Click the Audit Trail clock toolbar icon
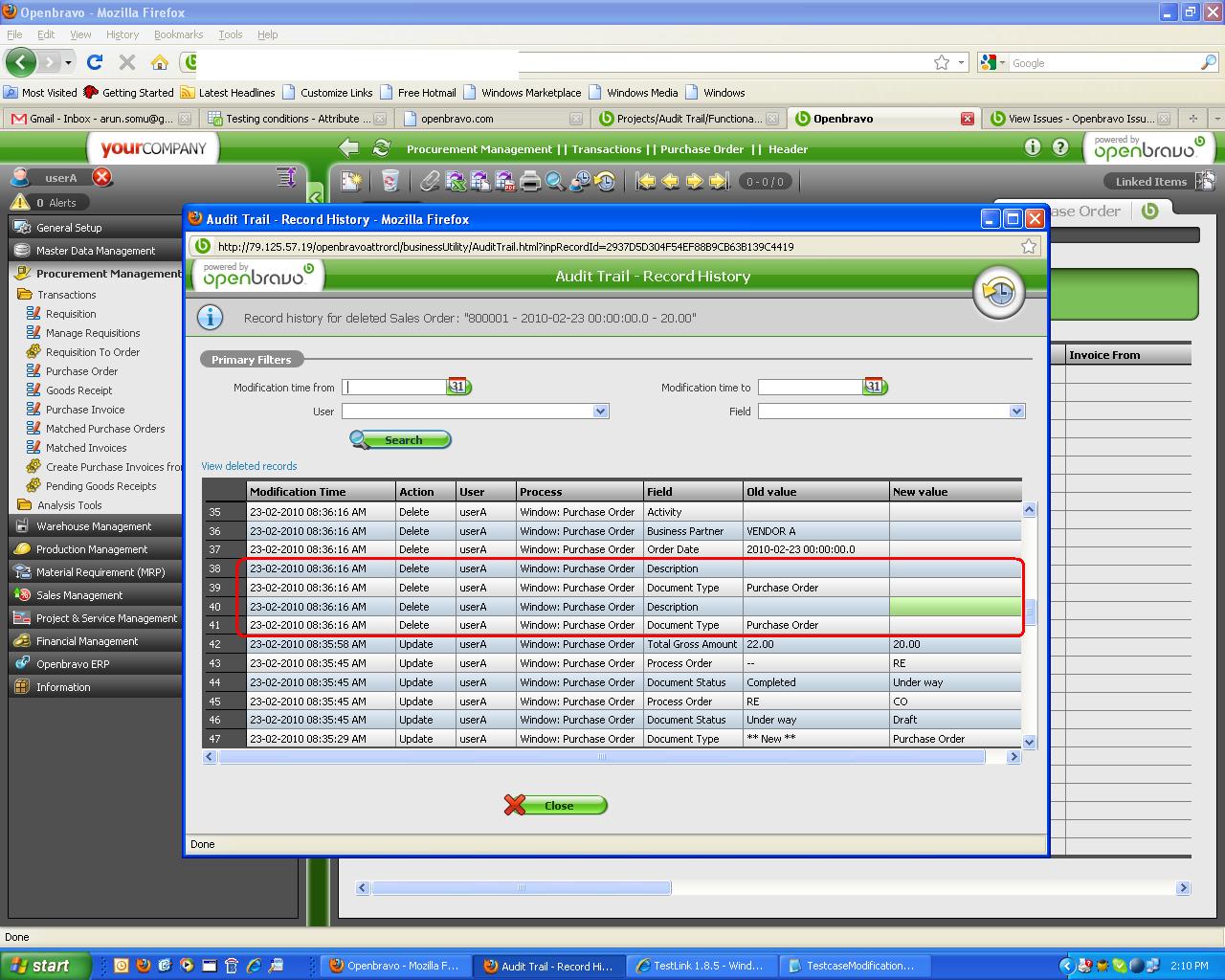This screenshot has width=1225, height=980. pos(605,181)
